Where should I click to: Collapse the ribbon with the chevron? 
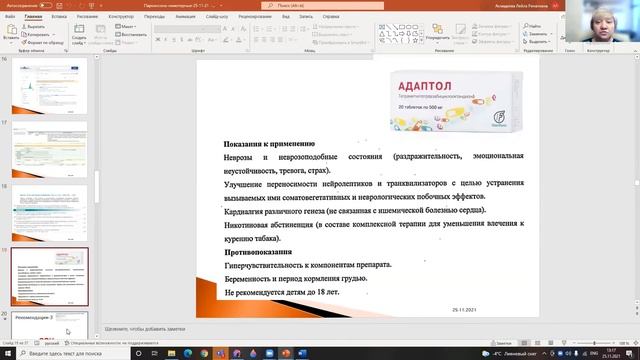(x=636, y=51)
